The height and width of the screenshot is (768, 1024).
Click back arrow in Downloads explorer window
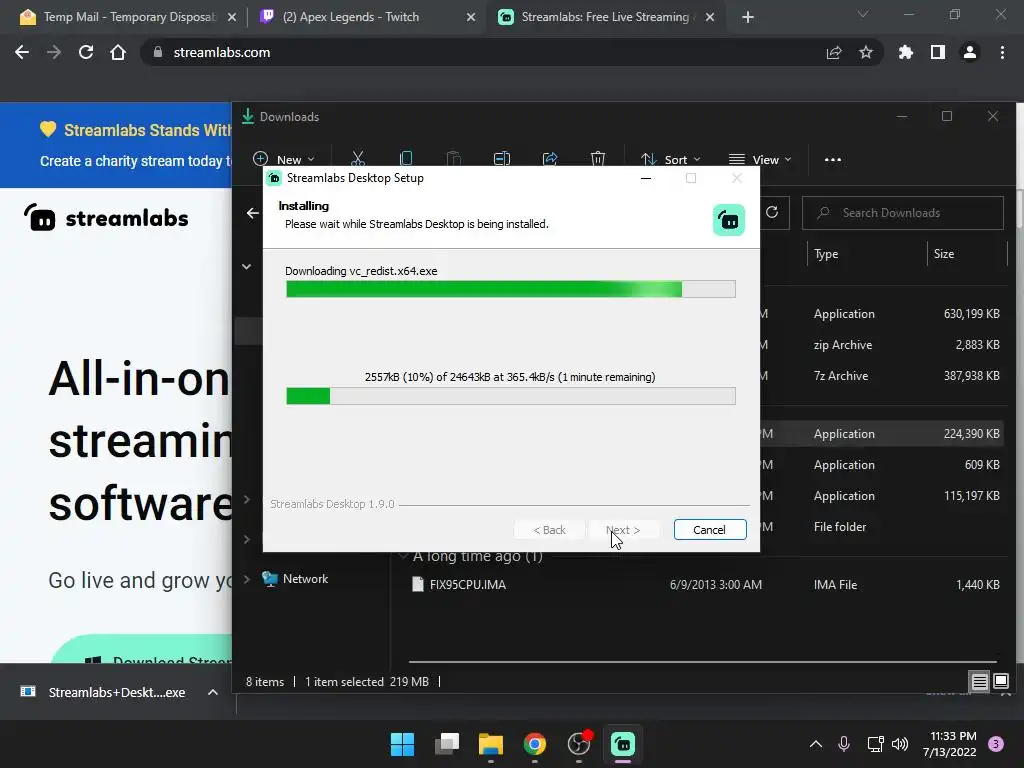253,213
